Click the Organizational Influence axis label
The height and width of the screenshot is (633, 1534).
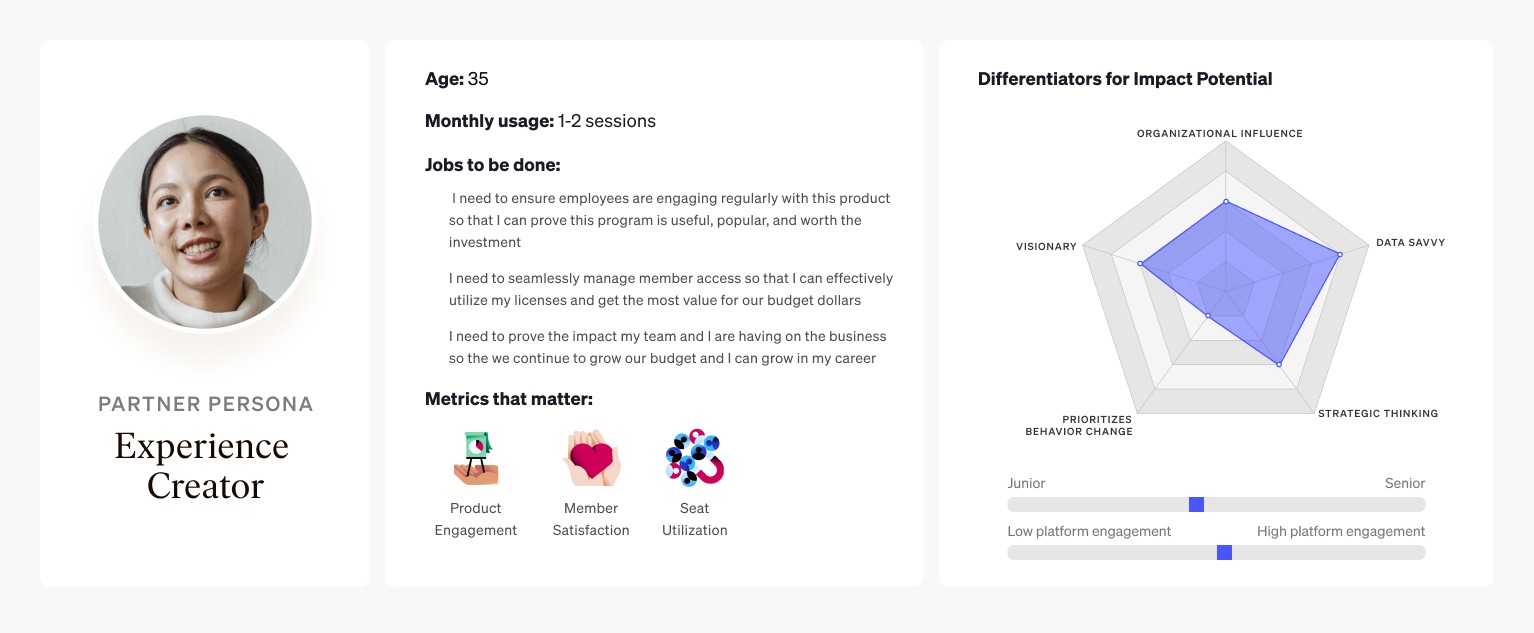1220,133
